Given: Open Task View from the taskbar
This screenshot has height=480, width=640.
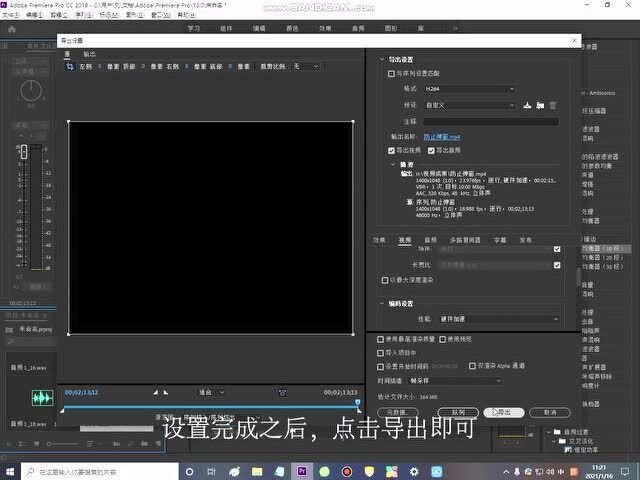Looking at the screenshot, I should (x=211, y=471).
